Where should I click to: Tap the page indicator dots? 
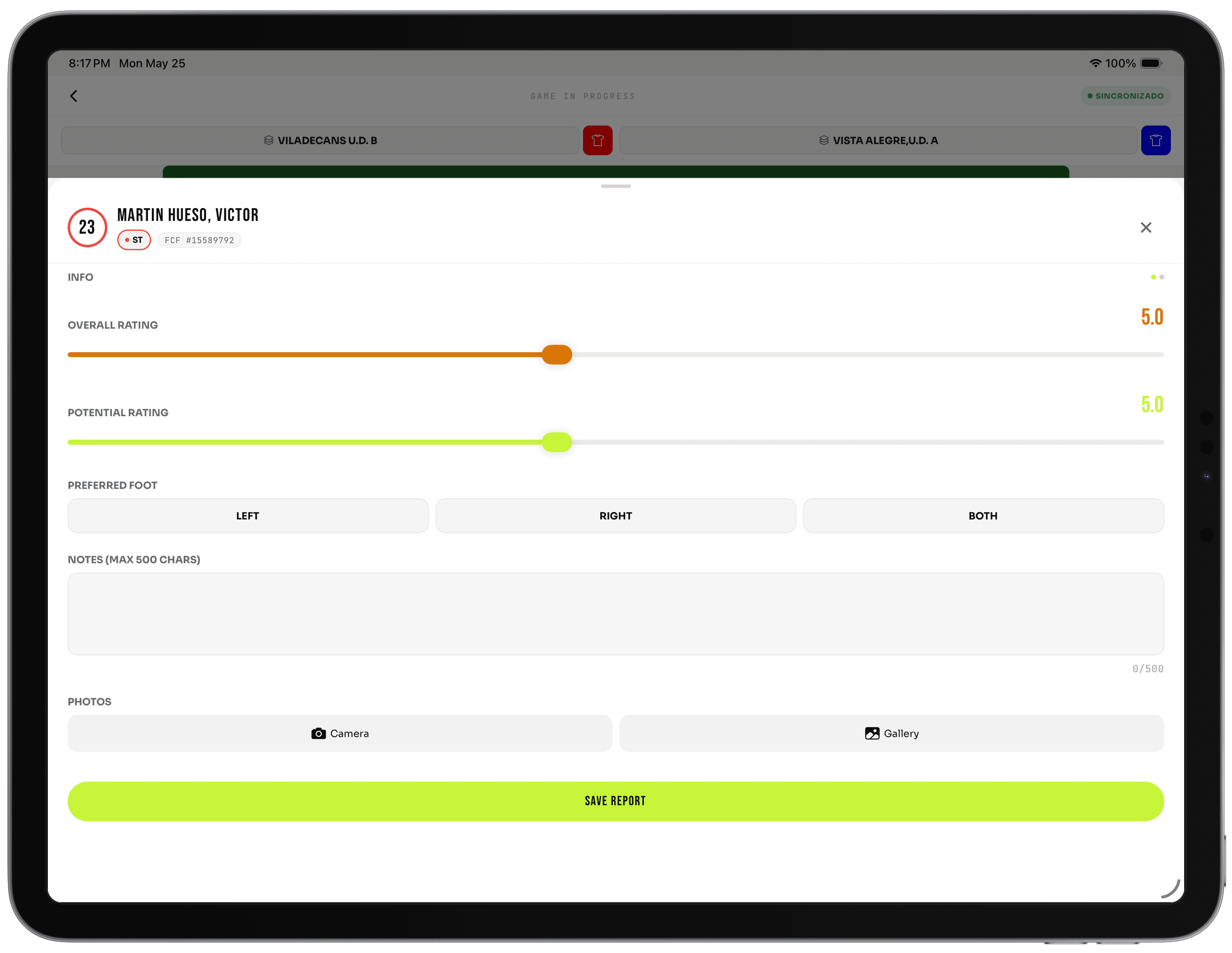pos(1157,277)
